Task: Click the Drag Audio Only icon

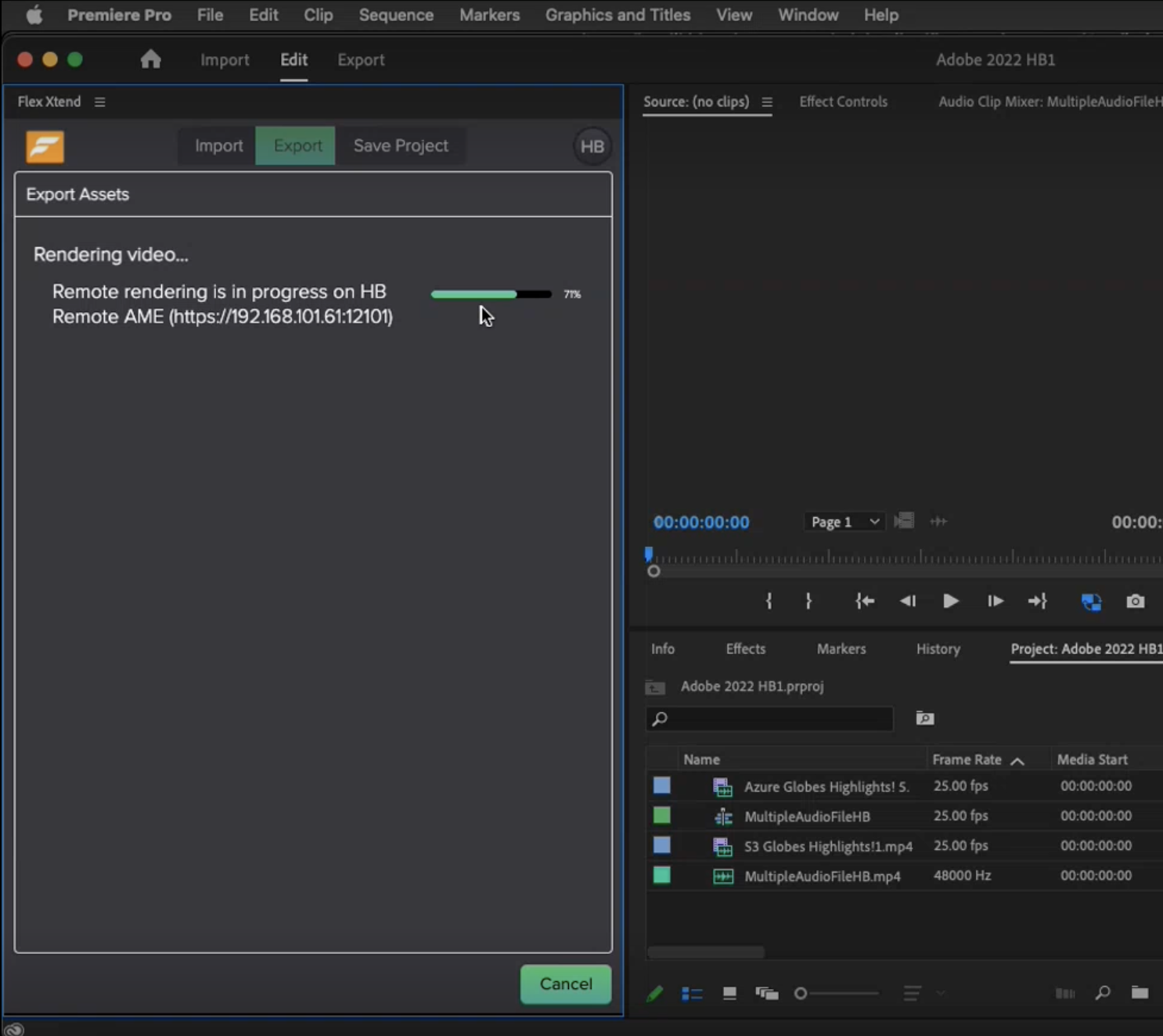Action: 938,521
